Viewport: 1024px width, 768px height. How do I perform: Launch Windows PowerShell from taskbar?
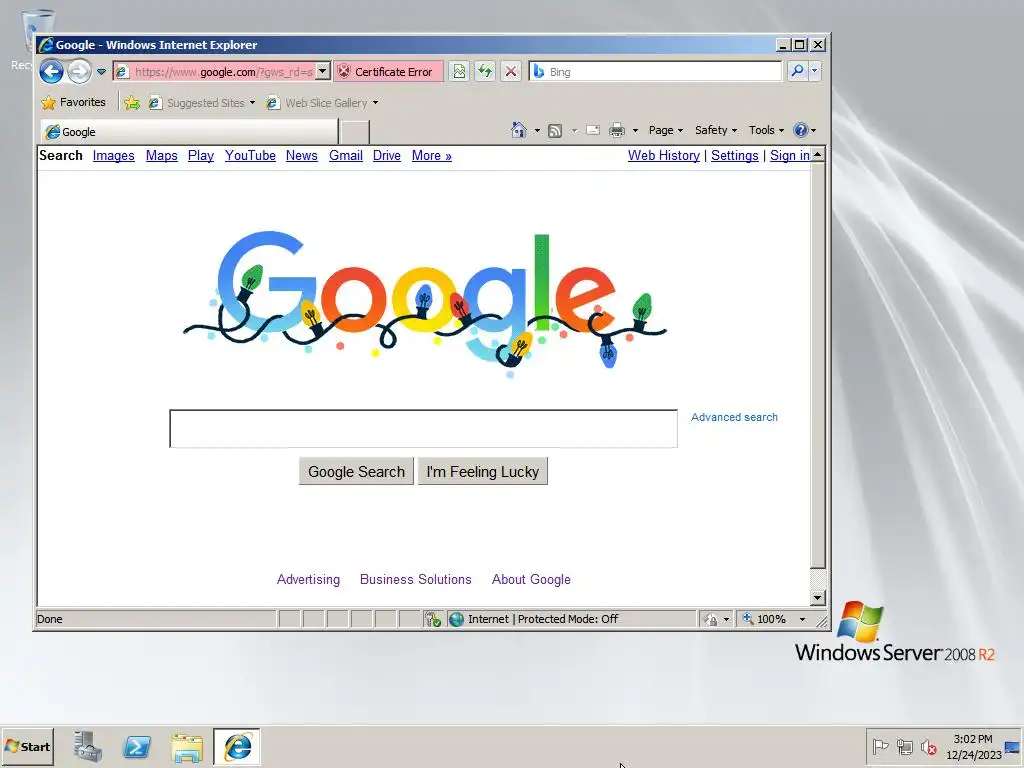pos(137,746)
